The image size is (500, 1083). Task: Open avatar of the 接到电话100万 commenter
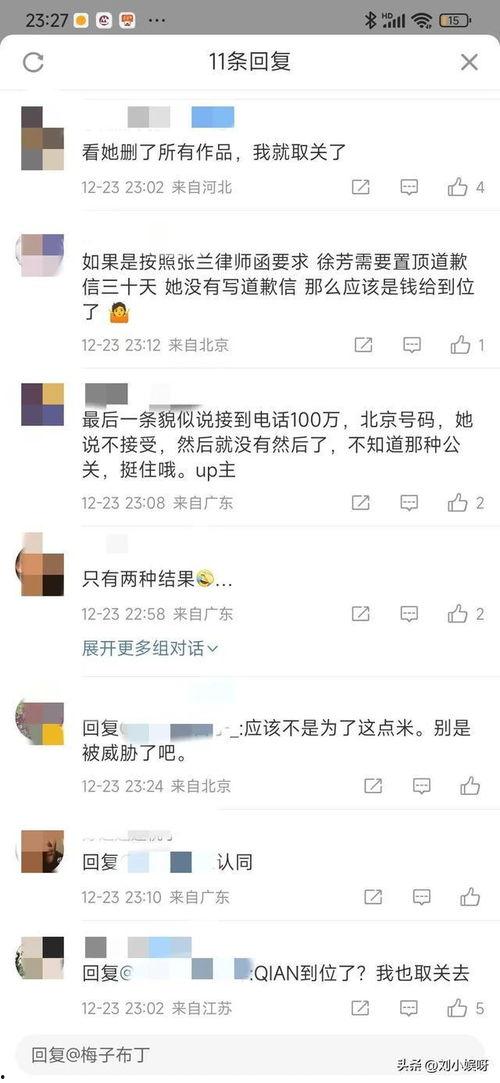[43, 404]
